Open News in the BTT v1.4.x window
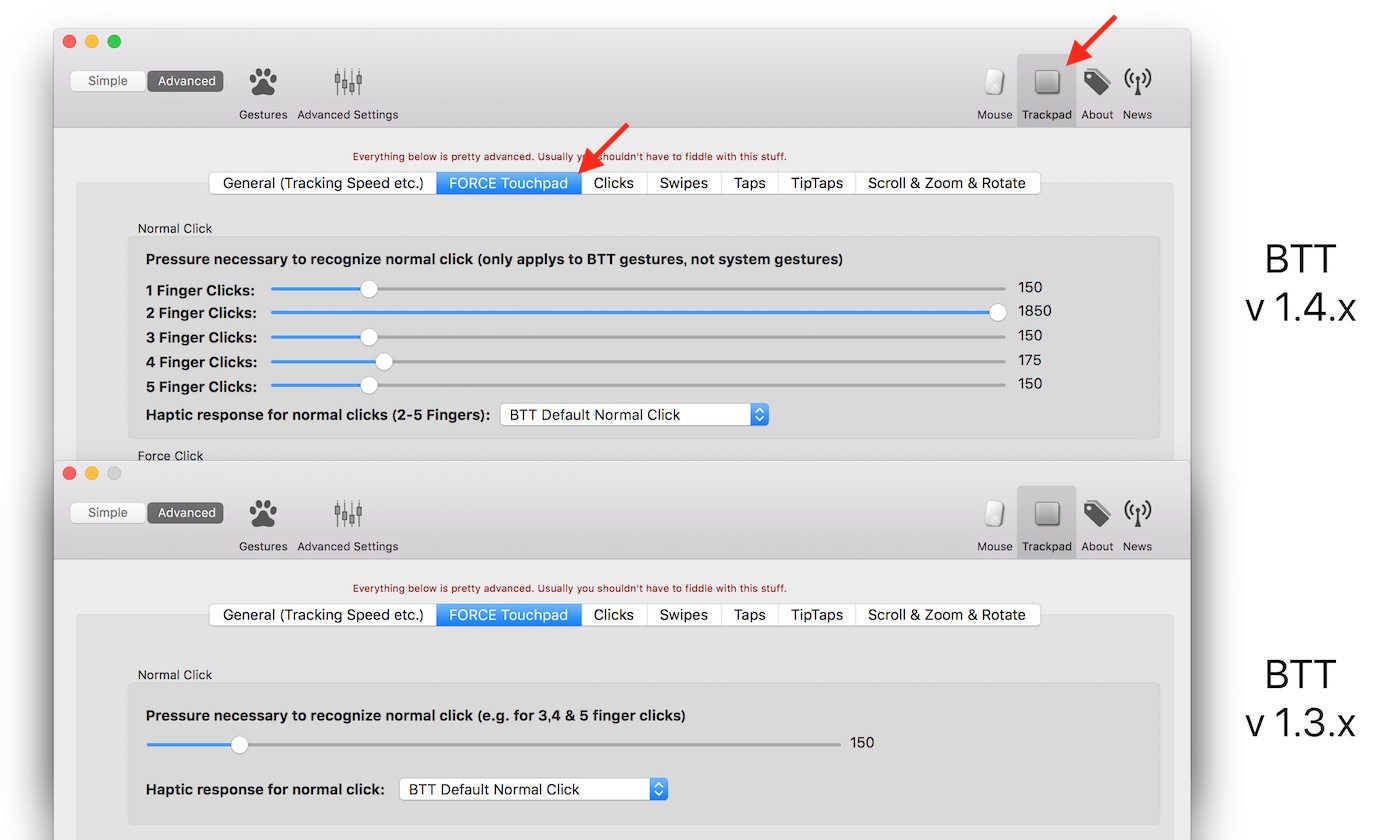The height and width of the screenshot is (840, 1400). [x=1137, y=94]
